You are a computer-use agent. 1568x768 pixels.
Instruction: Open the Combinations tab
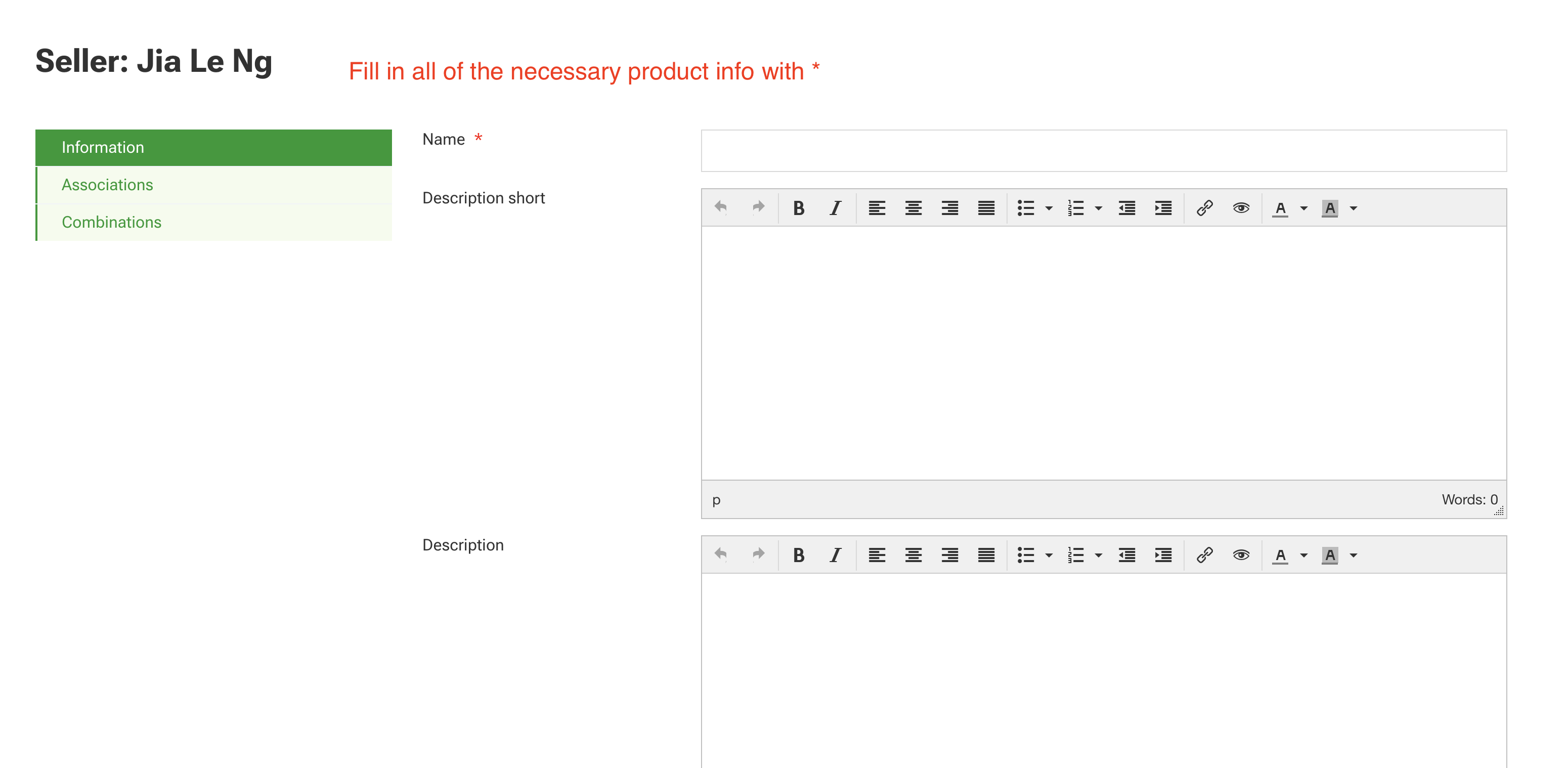(111, 222)
